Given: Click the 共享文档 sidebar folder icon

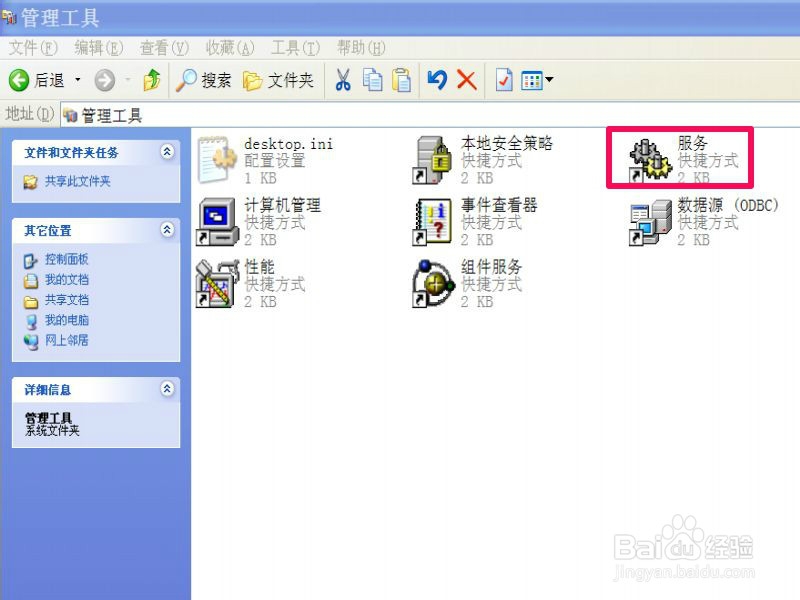Looking at the screenshot, I should (31, 302).
